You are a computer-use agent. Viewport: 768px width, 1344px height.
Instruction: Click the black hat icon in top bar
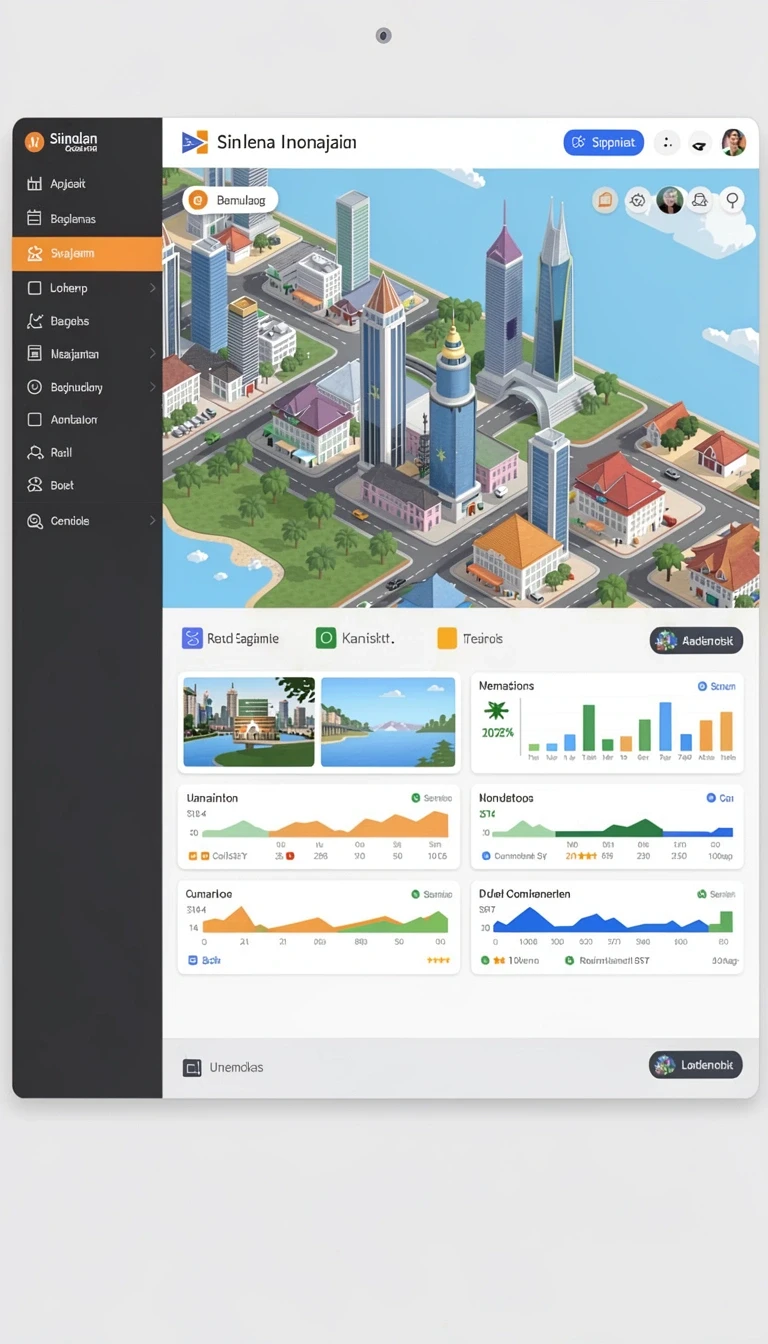[x=701, y=144]
